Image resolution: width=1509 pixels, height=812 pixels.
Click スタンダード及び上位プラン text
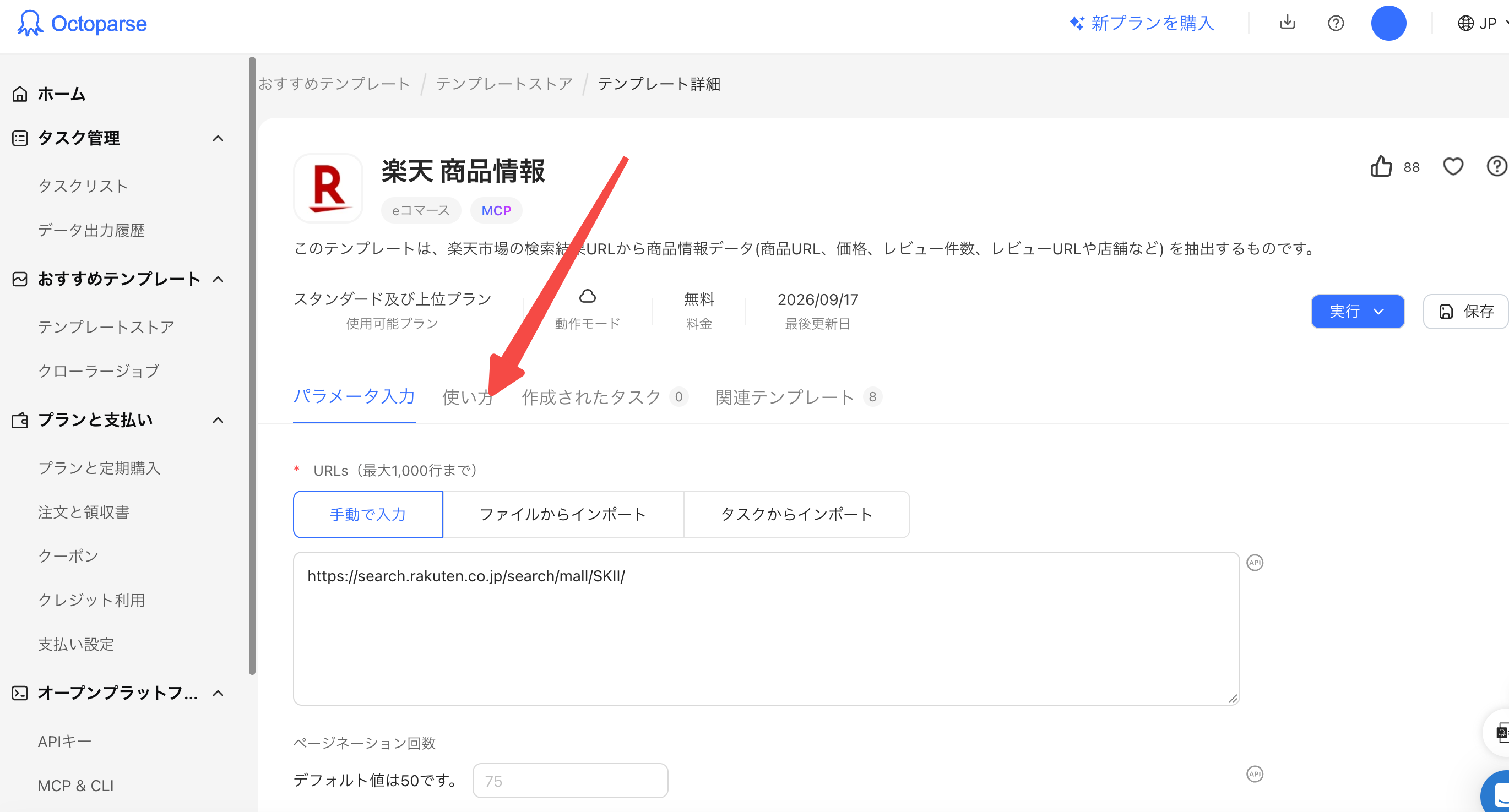click(x=392, y=299)
